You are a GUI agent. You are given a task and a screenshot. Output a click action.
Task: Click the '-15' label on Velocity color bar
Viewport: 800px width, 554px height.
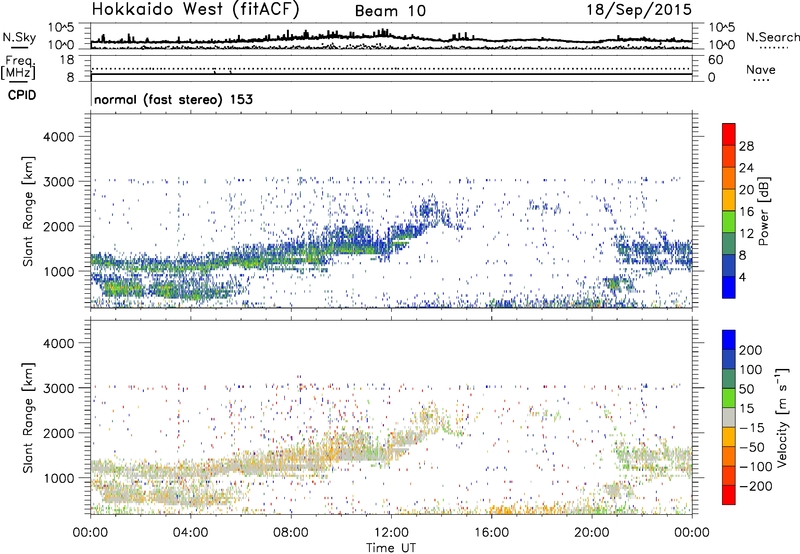click(751, 428)
